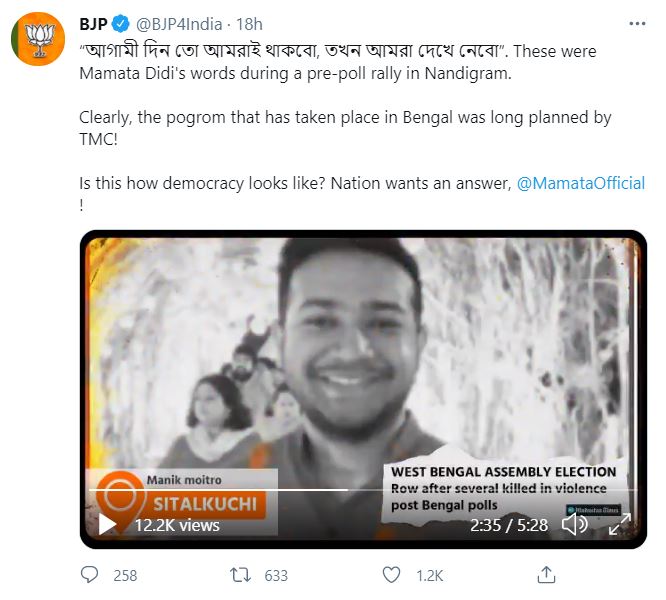Click the 1.2K likes count

click(x=429, y=575)
